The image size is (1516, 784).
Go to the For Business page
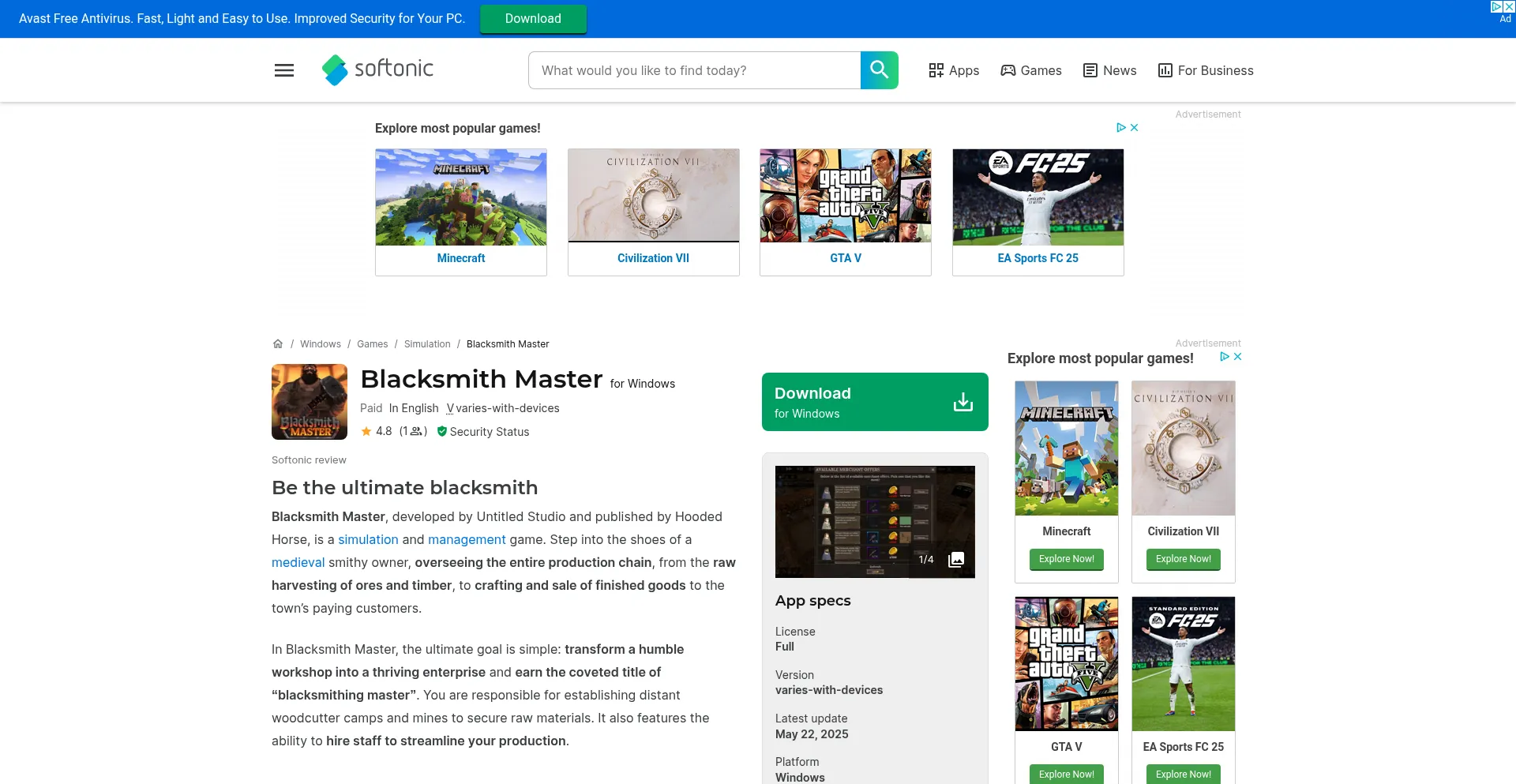click(1206, 70)
